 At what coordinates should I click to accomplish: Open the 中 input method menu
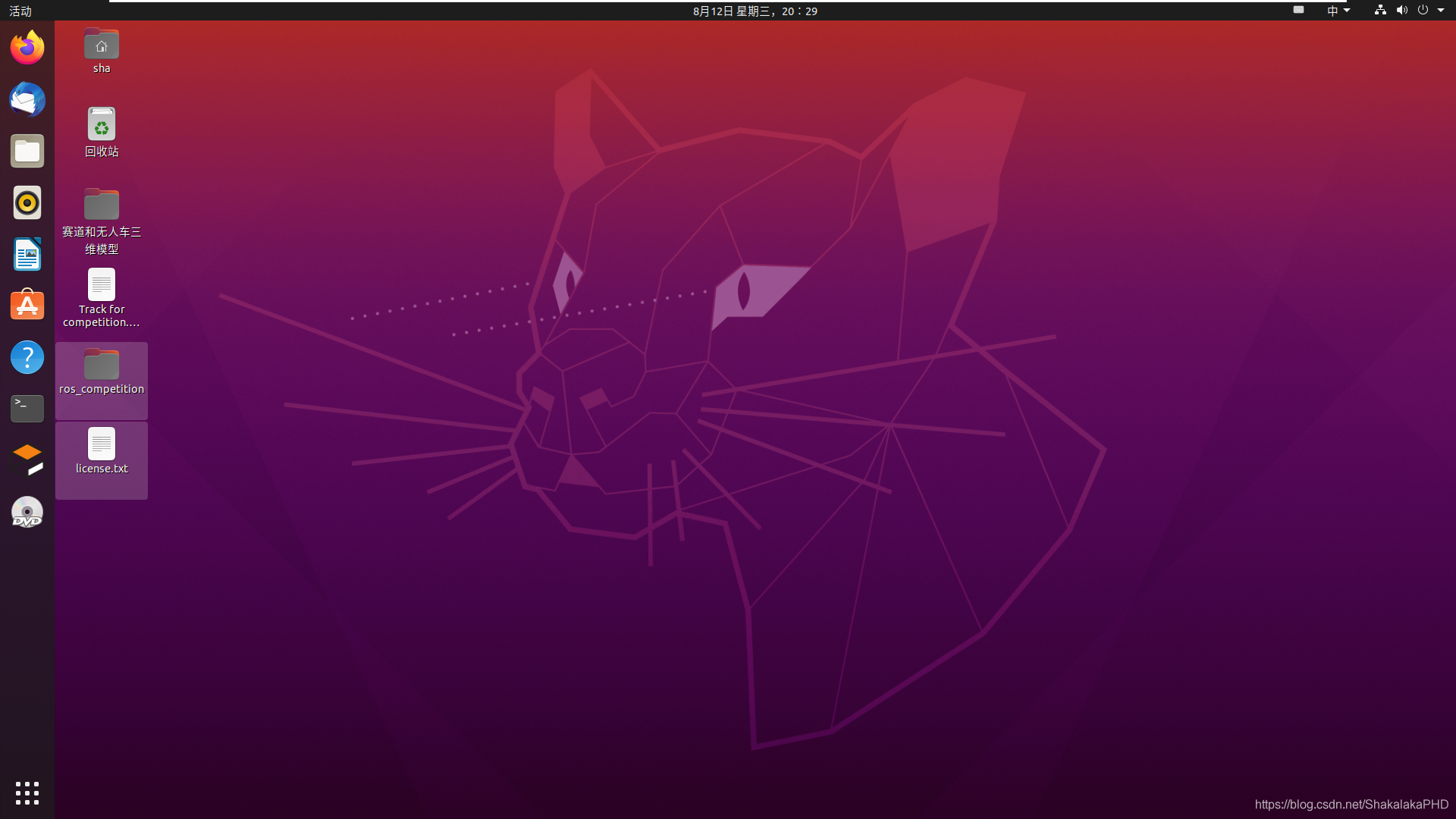point(1338,11)
